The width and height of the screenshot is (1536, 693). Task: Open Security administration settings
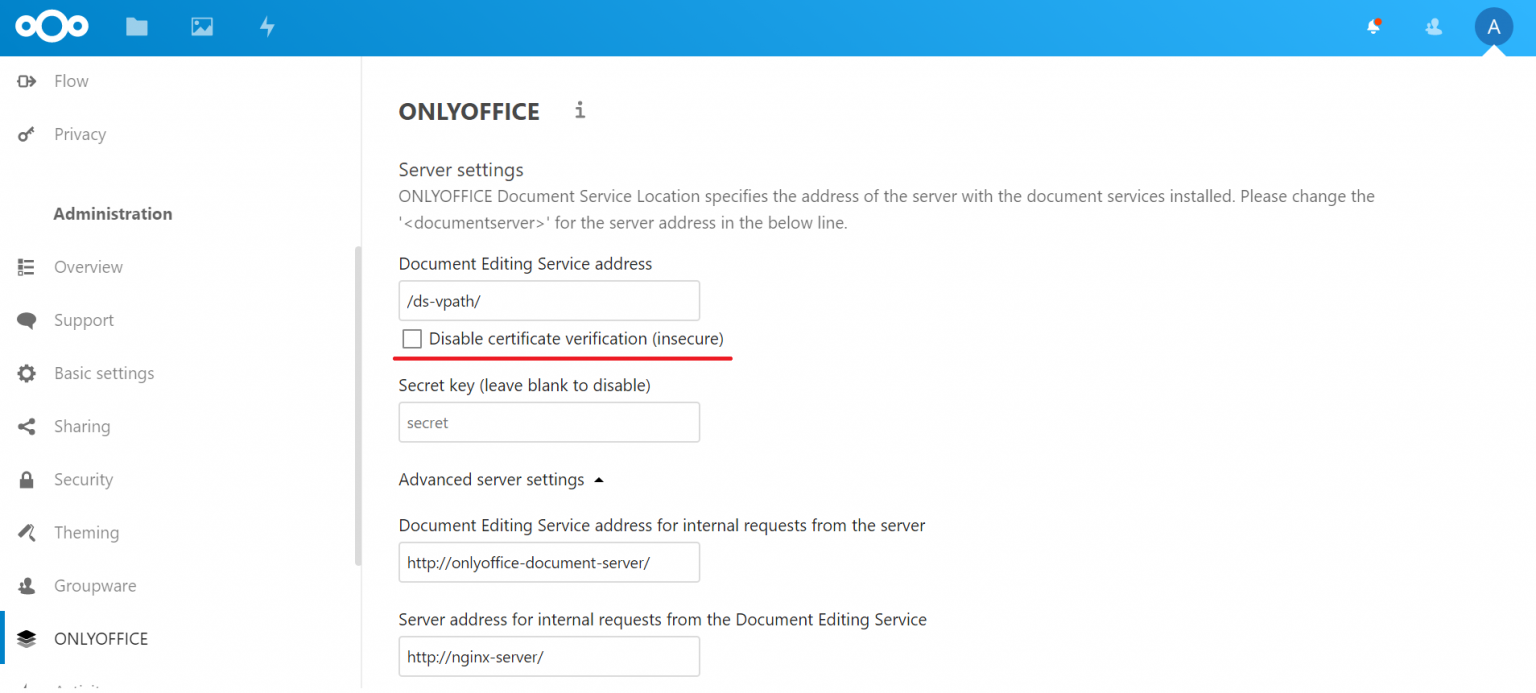83,480
